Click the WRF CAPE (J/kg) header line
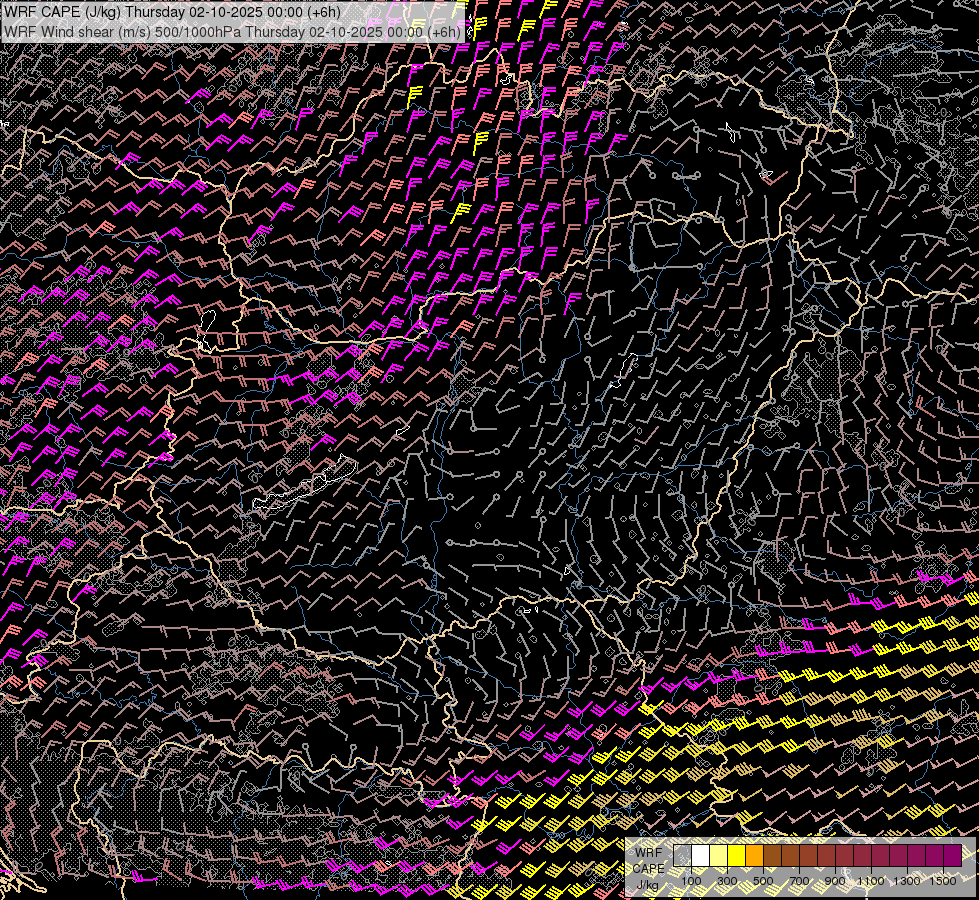This screenshot has height=900, width=979. coord(172,12)
